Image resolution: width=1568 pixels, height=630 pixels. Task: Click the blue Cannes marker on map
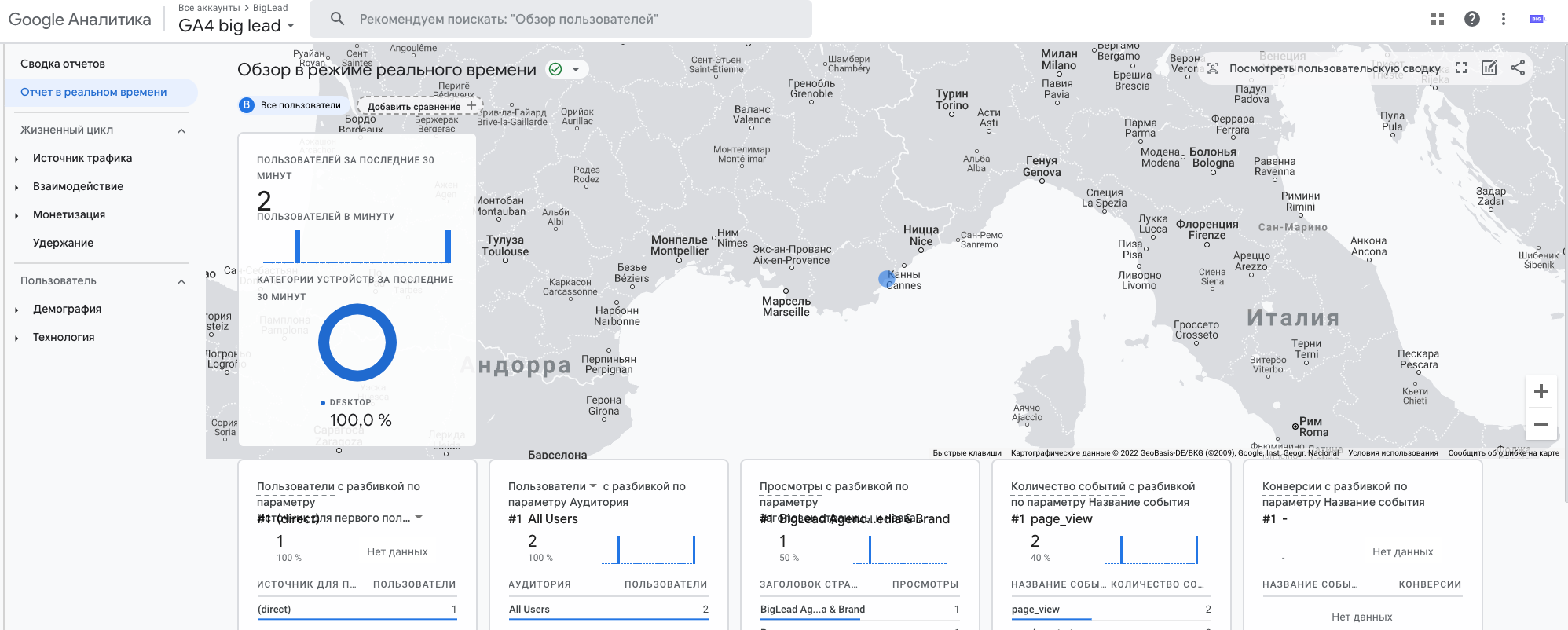tap(886, 278)
